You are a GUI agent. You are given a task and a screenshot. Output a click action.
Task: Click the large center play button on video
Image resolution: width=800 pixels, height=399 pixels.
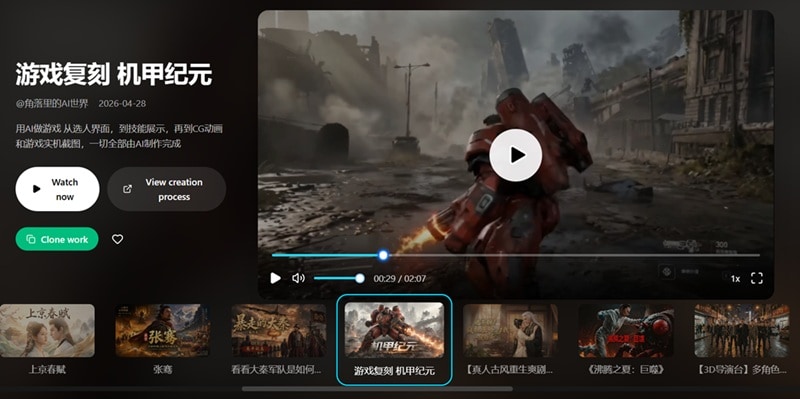515,155
